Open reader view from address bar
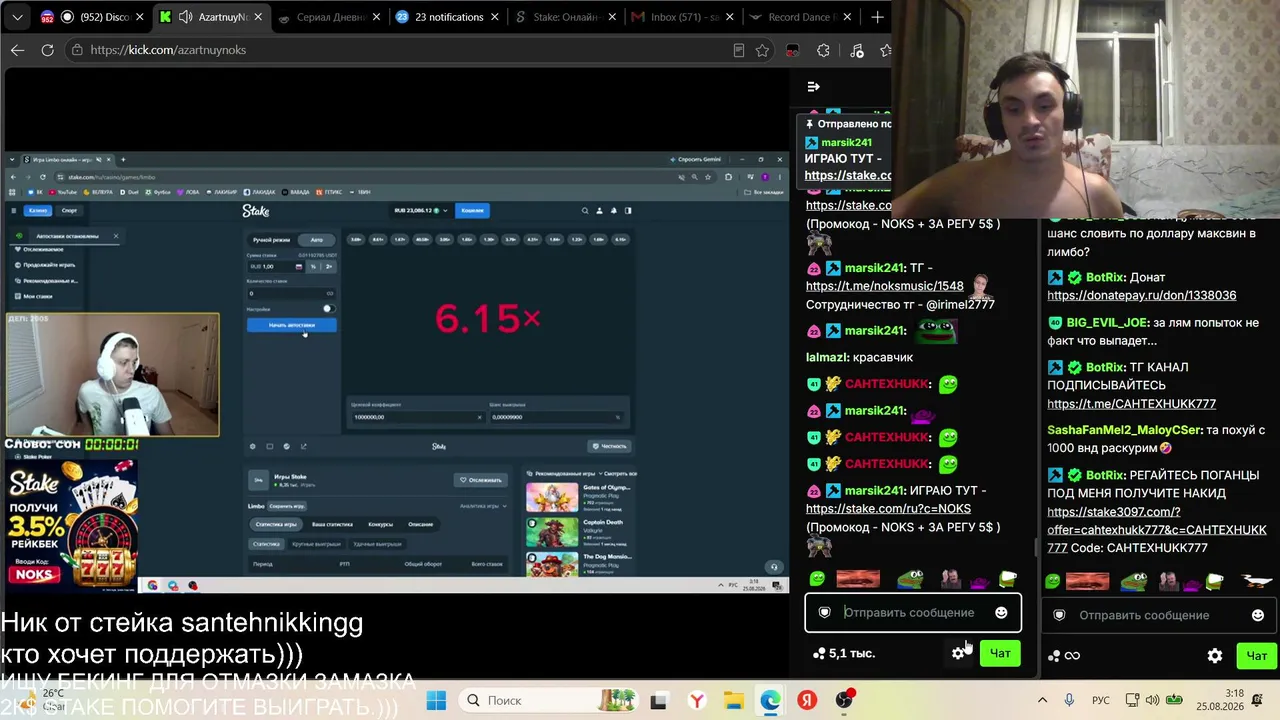 pyautogui.click(x=739, y=50)
